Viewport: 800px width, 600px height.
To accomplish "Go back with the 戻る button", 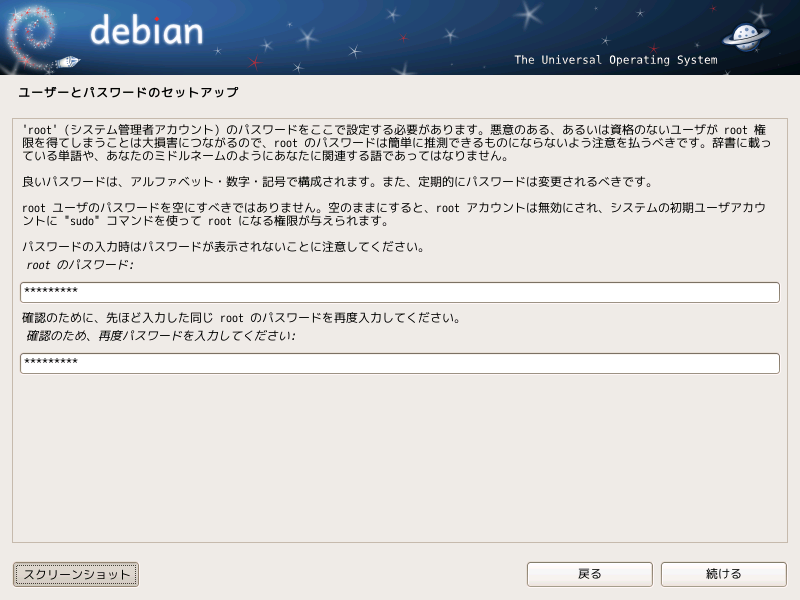I will click(x=590, y=574).
